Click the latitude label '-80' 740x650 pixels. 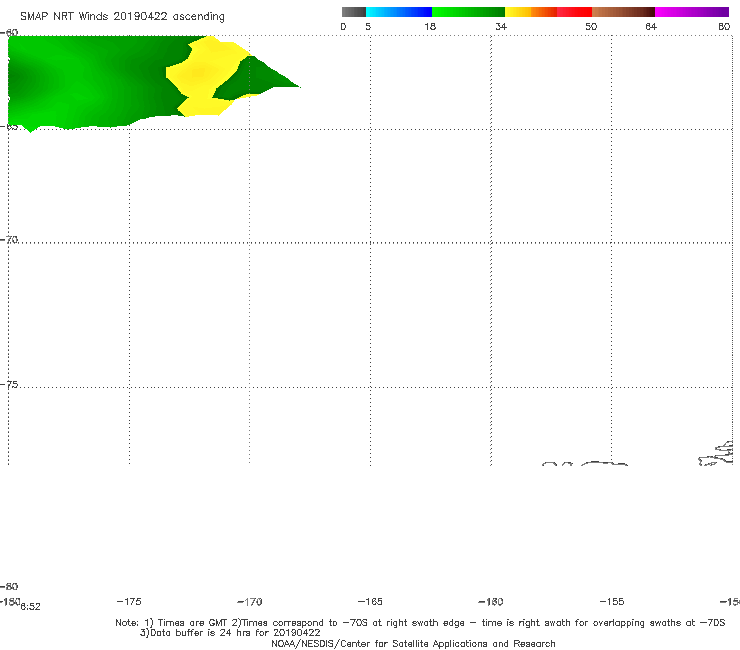[9, 586]
